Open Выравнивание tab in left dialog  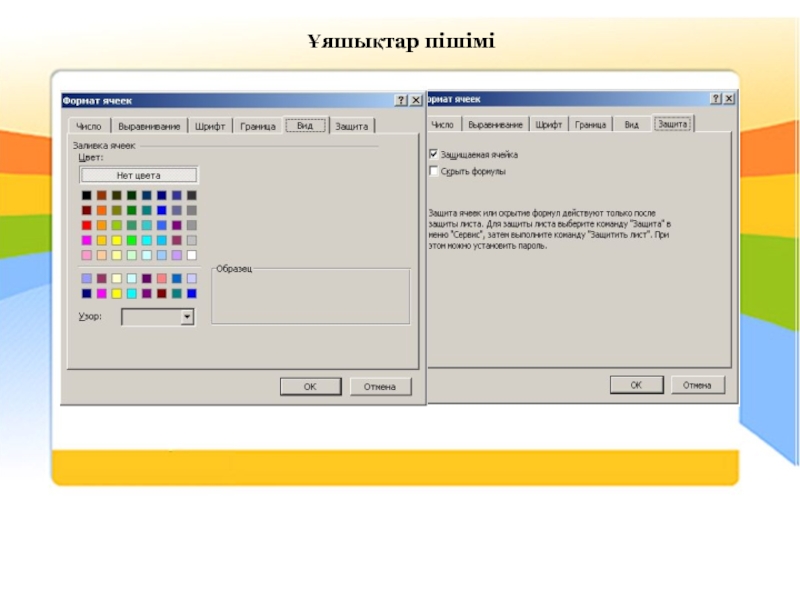[x=149, y=126]
